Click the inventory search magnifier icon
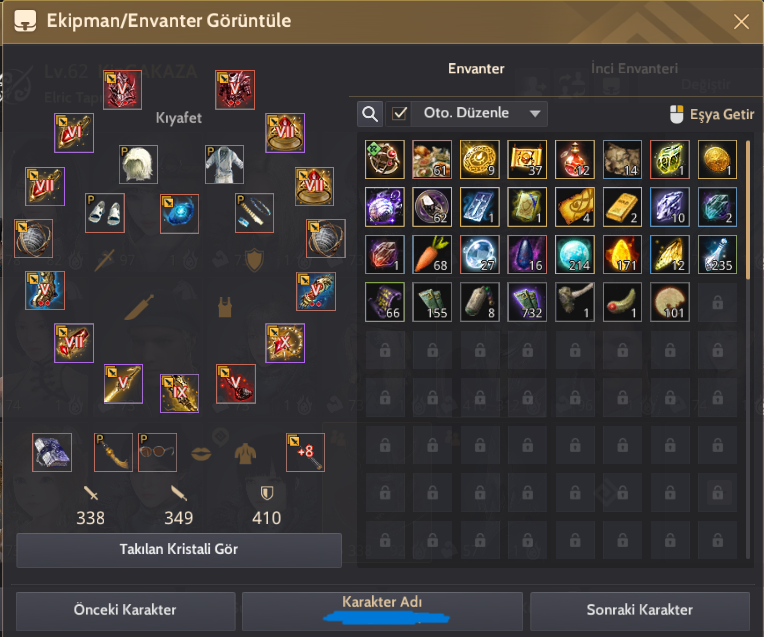 tap(370, 114)
